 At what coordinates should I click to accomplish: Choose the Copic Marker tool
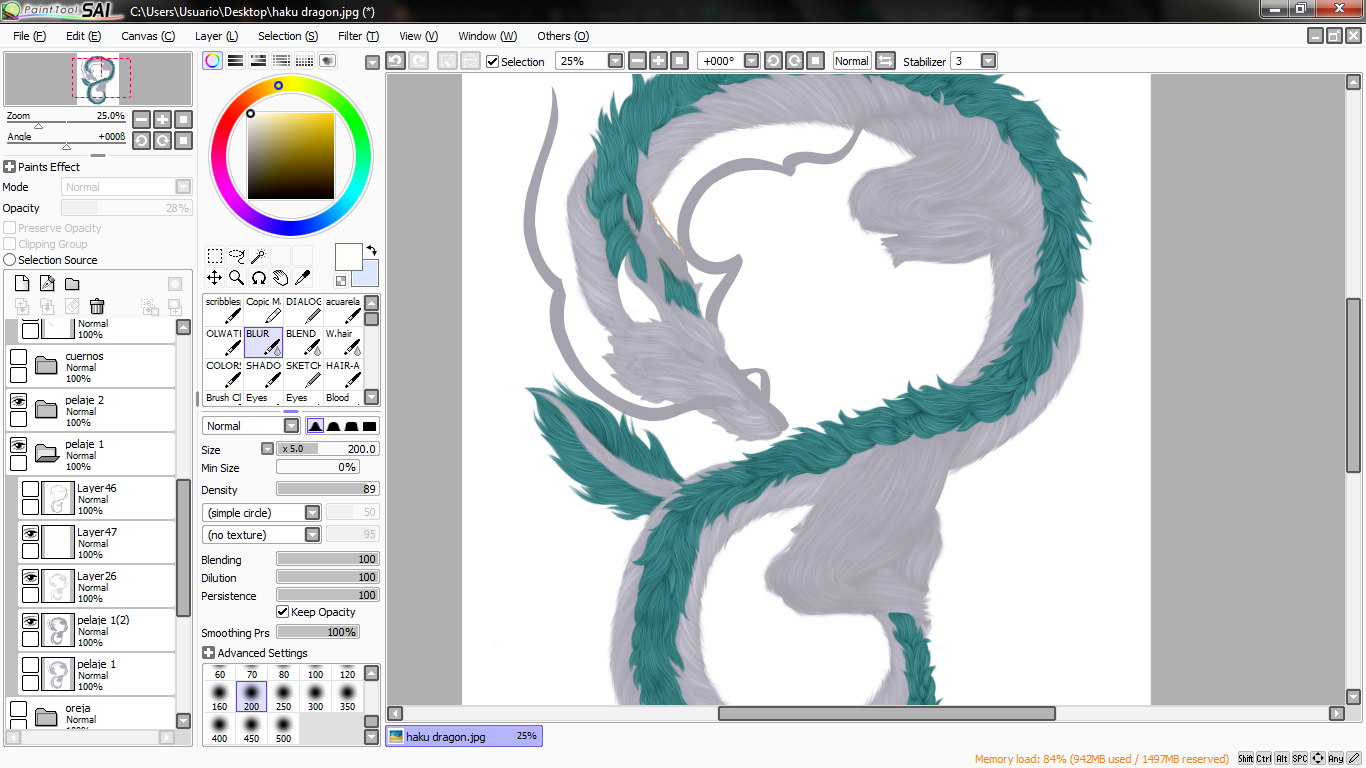click(263, 310)
